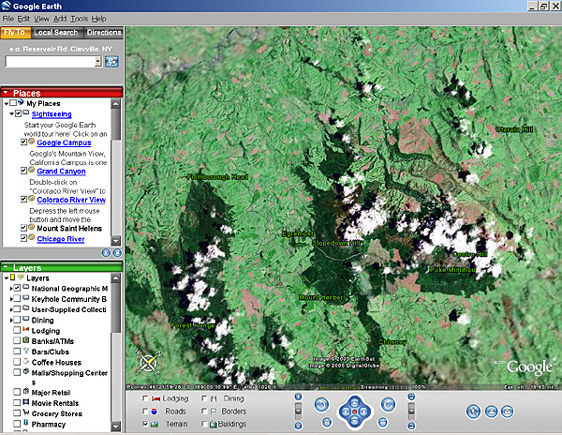This screenshot has width=562, height=435.
Task: Select the Fly To tab
Action: 15,33
